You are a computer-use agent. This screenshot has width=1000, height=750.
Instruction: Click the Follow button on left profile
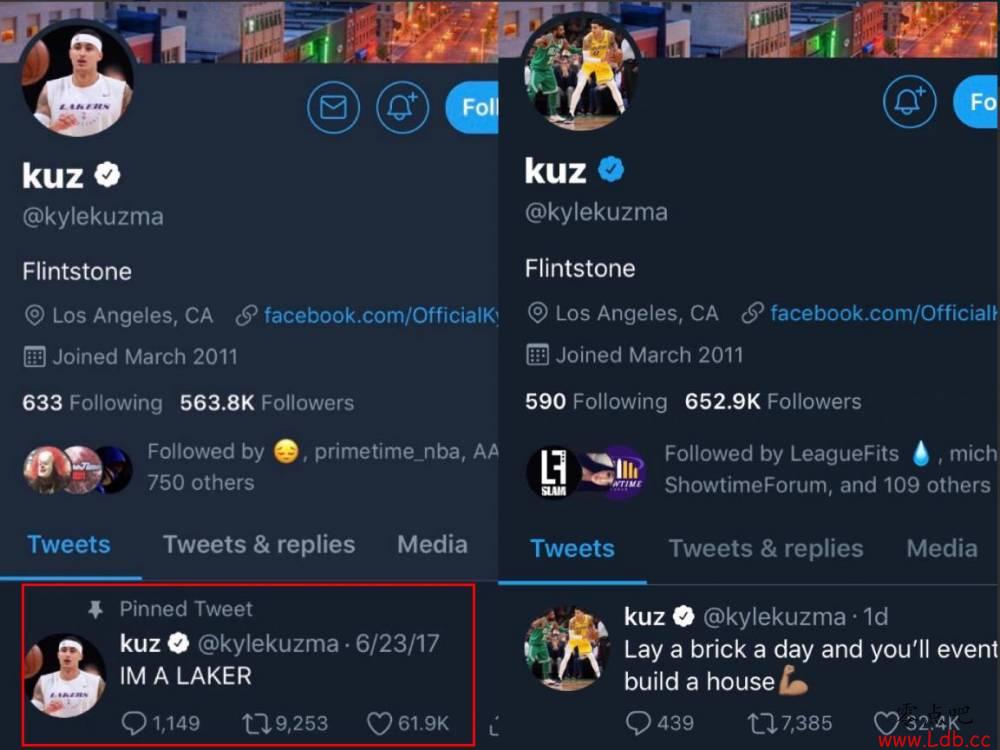click(473, 107)
